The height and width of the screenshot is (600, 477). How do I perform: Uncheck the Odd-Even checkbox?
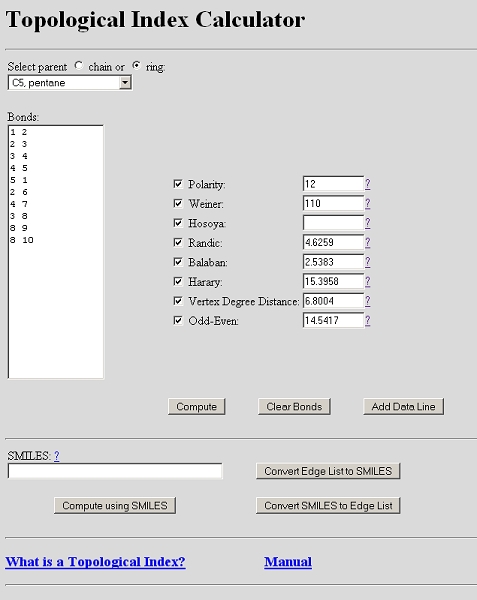178,320
